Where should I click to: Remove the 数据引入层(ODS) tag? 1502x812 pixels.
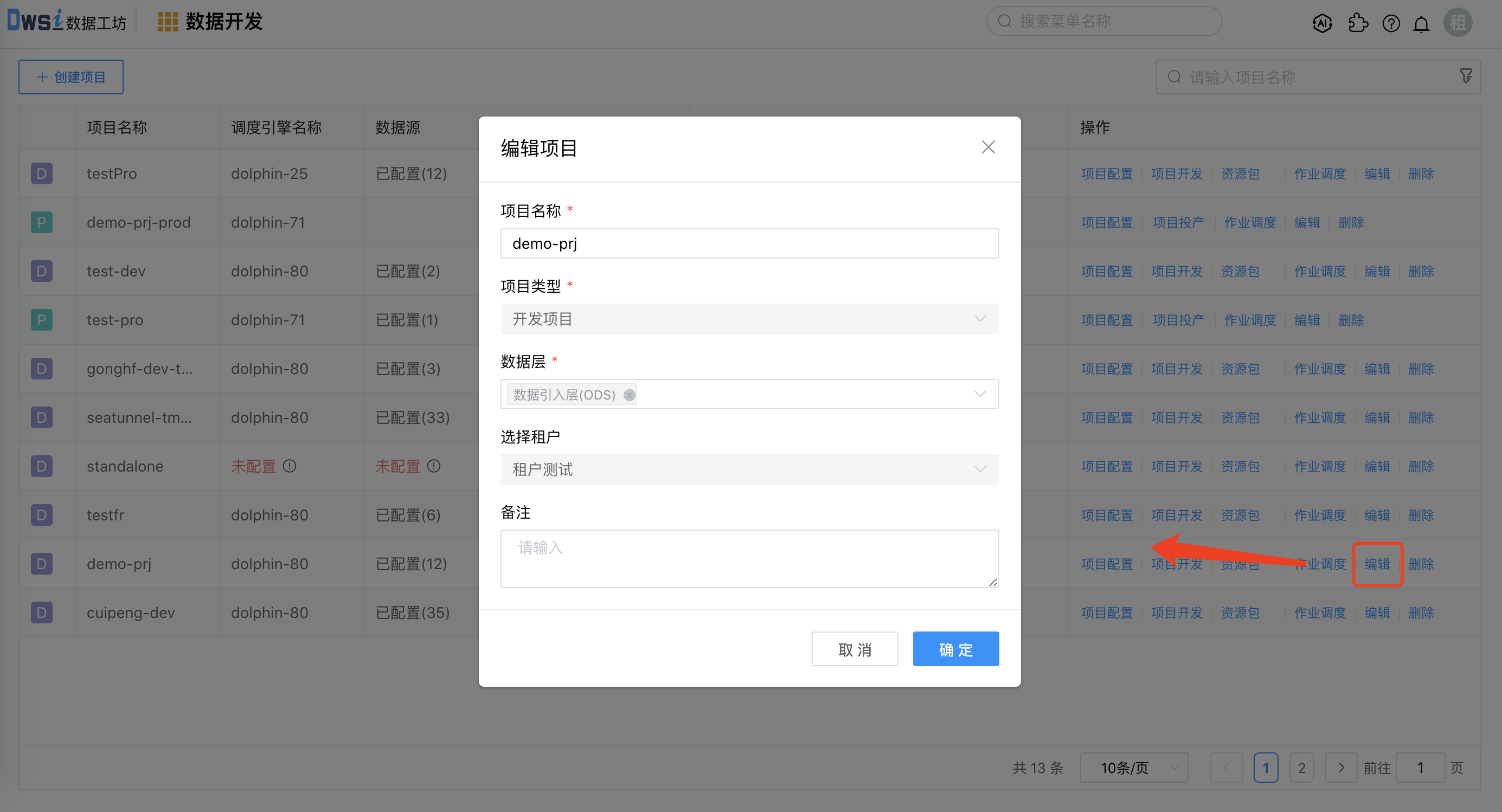628,395
